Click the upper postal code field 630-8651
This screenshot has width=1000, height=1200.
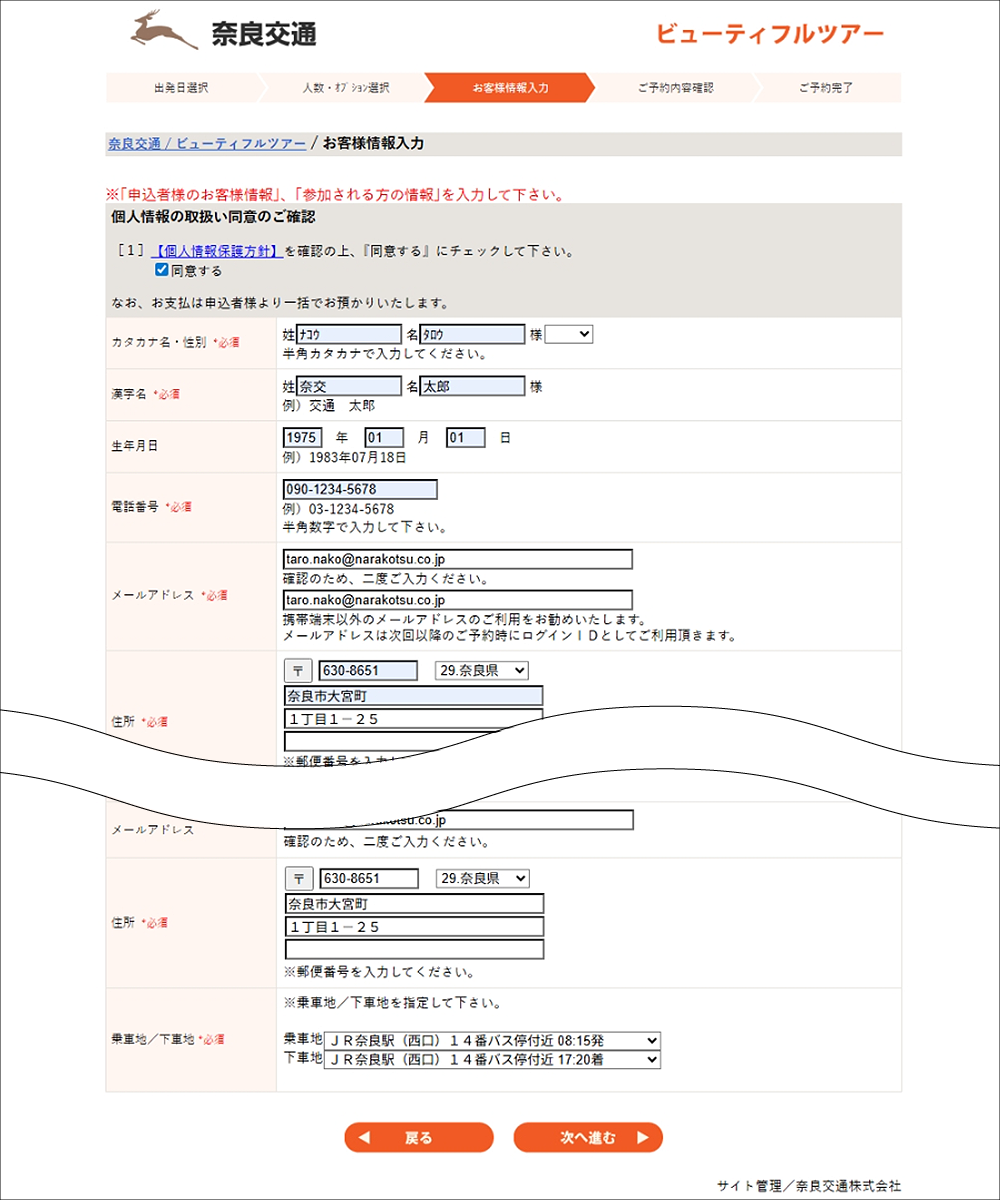(x=369, y=670)
